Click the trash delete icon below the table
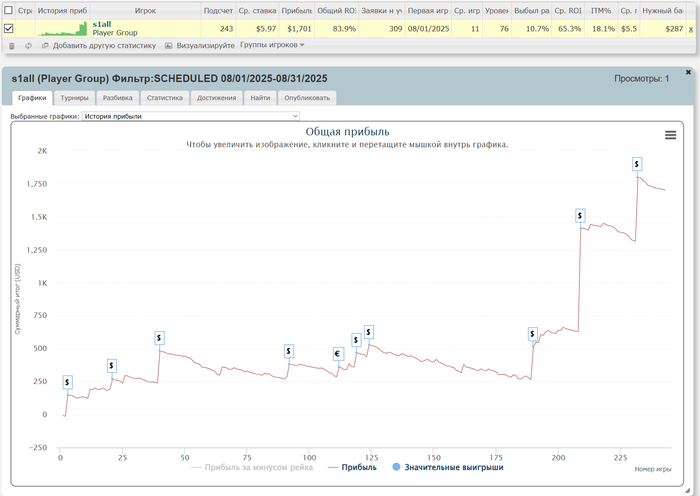This screenshot has width=700, height=496. (x=12, y=46)
